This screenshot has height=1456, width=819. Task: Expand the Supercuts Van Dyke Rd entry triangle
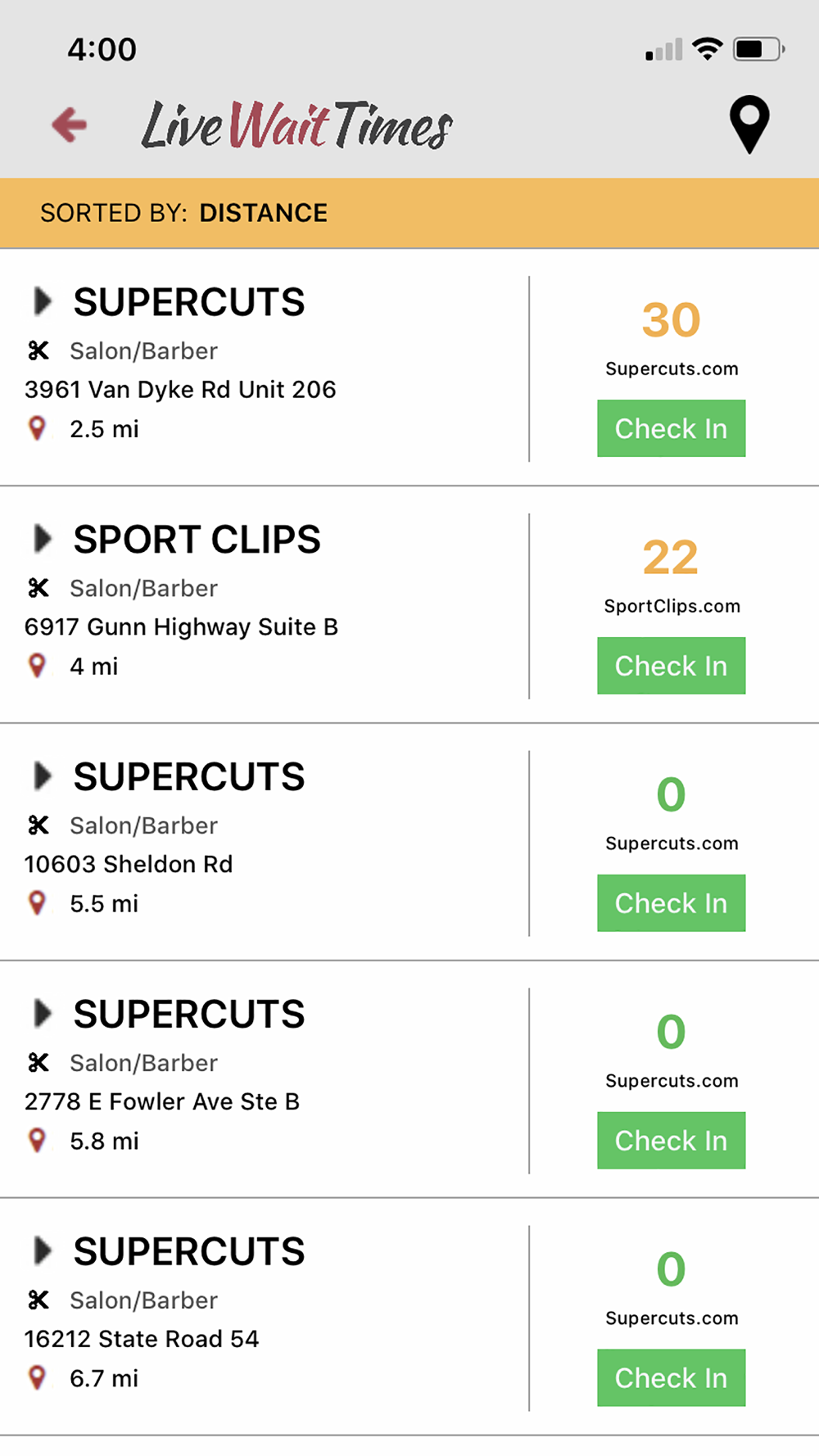tap(43, 301)
